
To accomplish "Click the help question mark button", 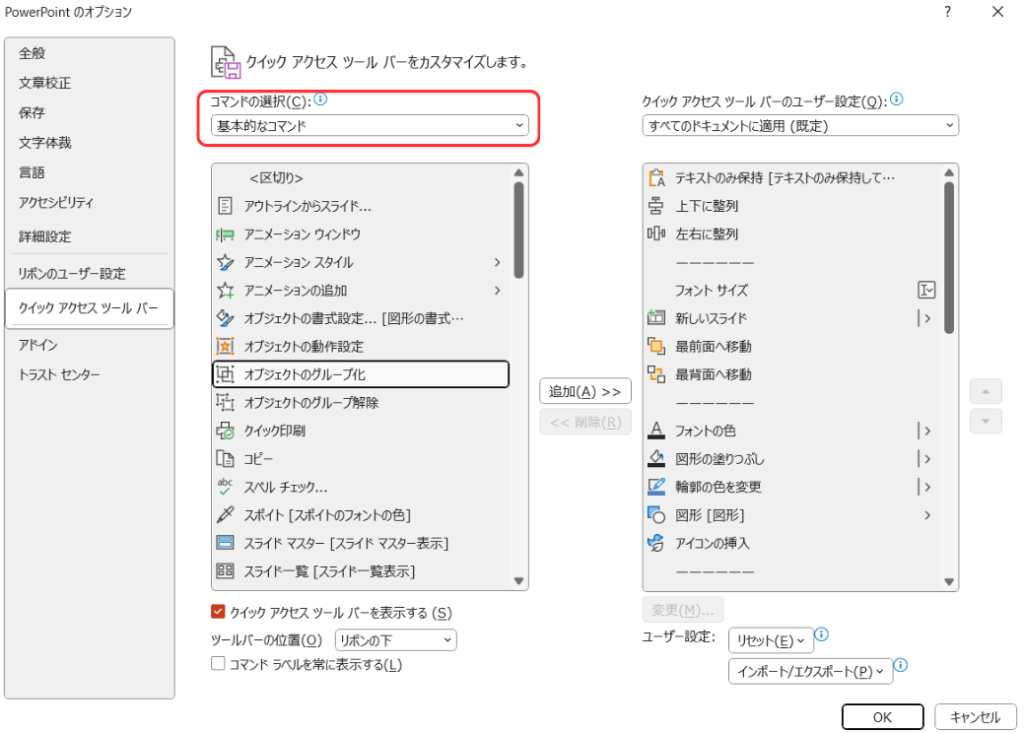I will point(948,12).
